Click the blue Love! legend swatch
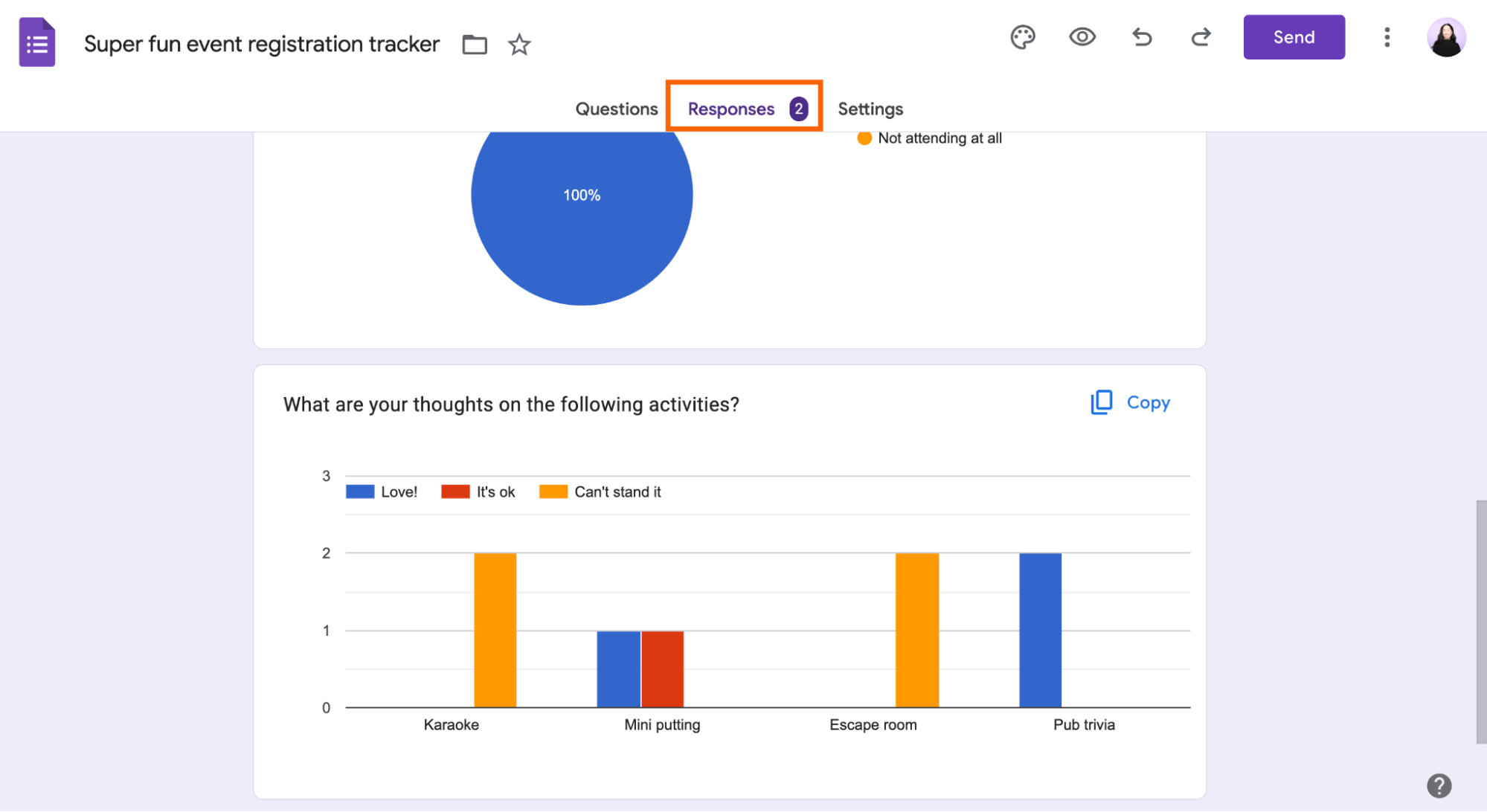The width and height of the screenshot is (1487, 812). [360, 492]
